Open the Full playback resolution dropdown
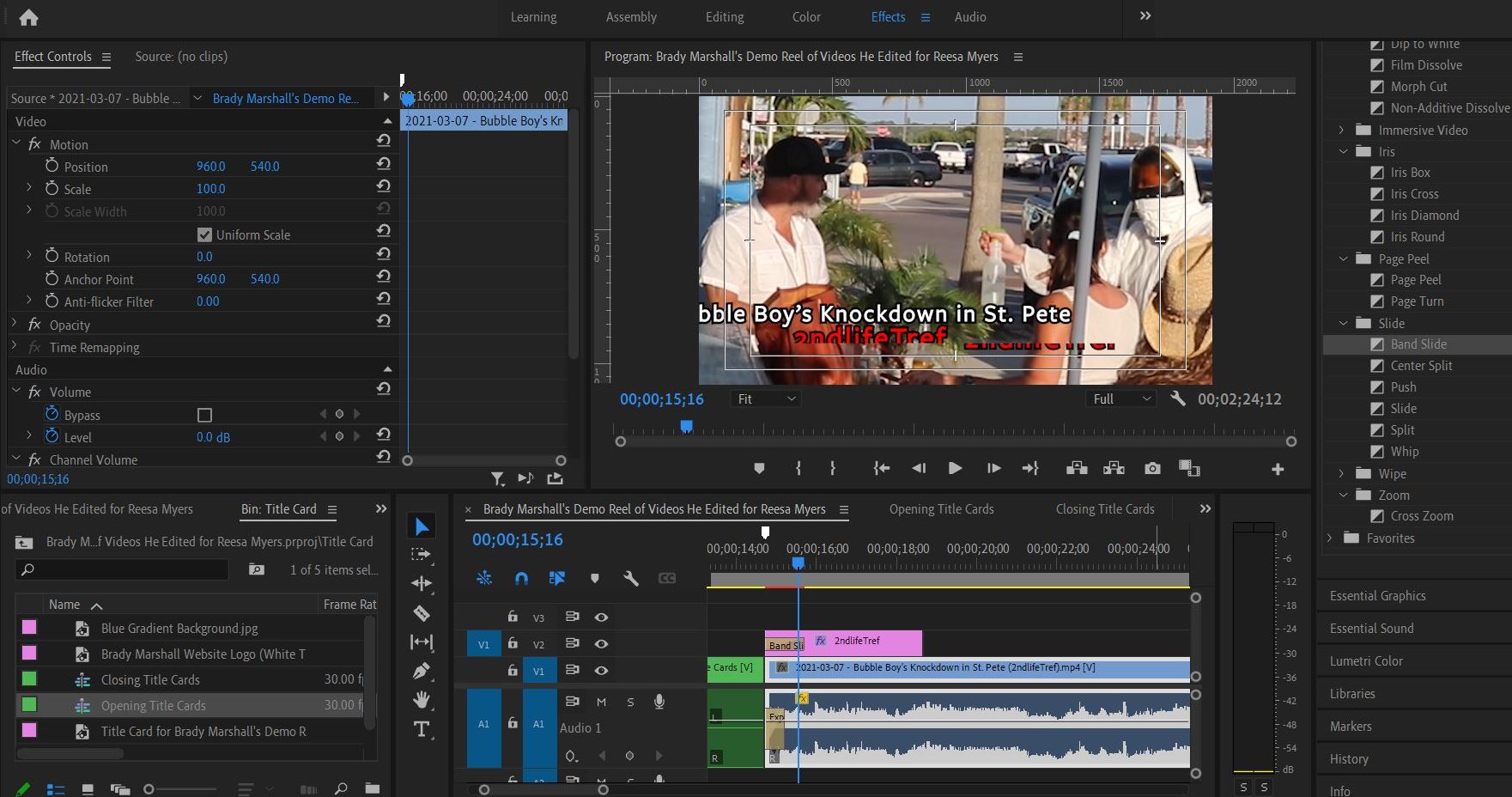1512x797 pixels. pyautogui.click(x=1122, y=399)
